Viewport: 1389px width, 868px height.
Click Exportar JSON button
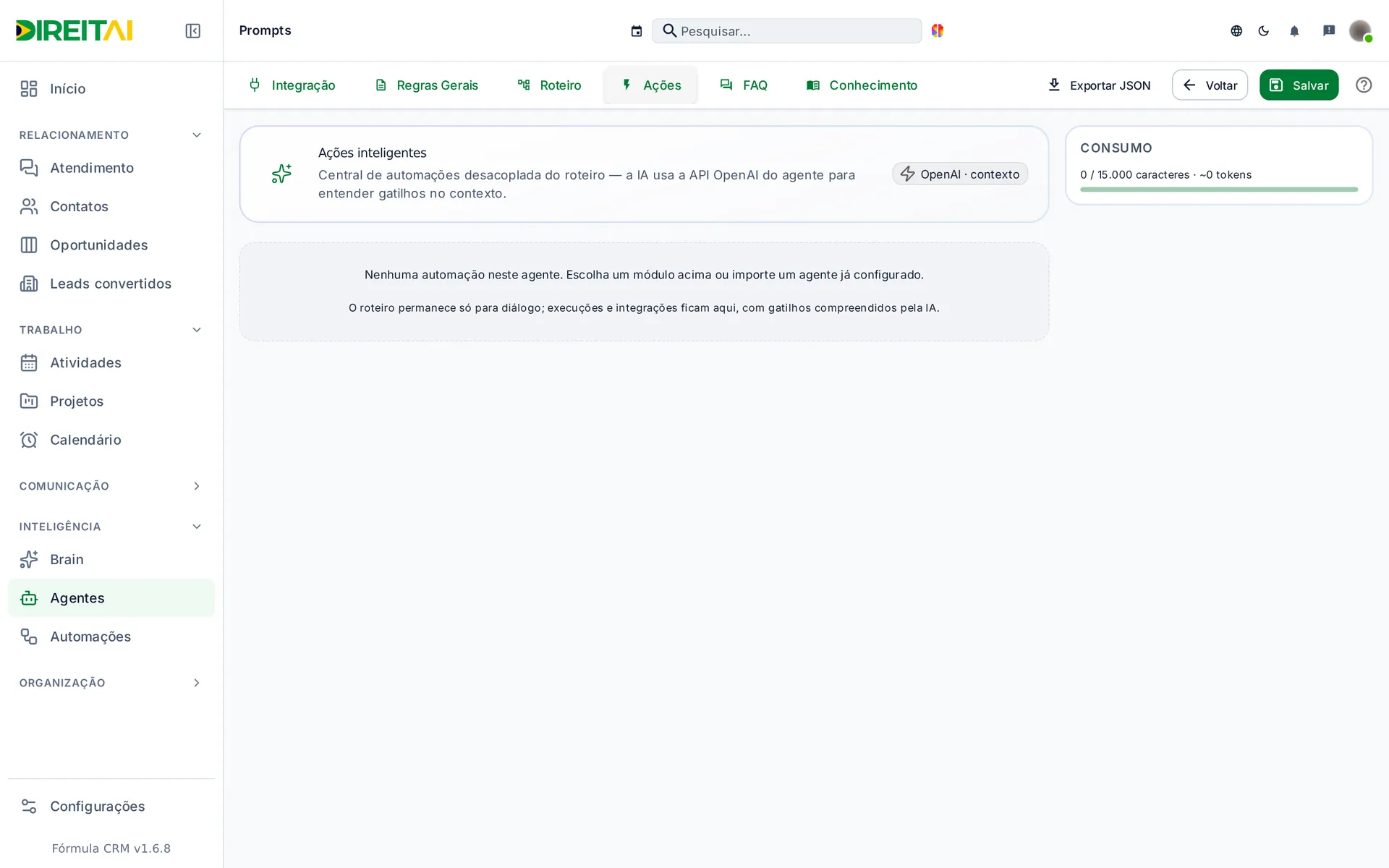click(1099, 85)
